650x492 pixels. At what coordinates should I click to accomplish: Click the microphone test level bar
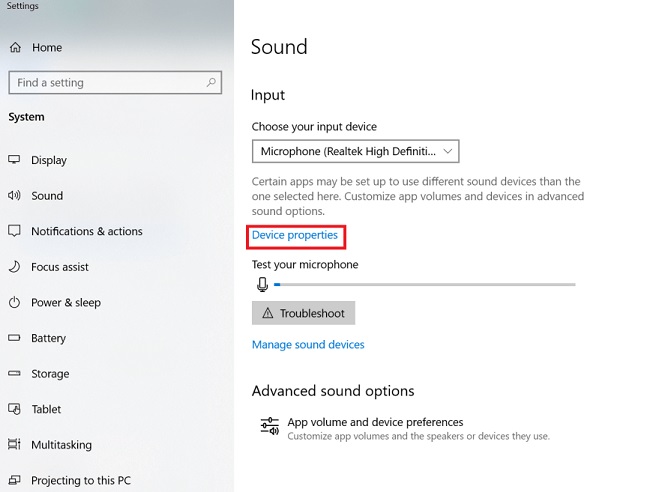(x=425, y=285)
